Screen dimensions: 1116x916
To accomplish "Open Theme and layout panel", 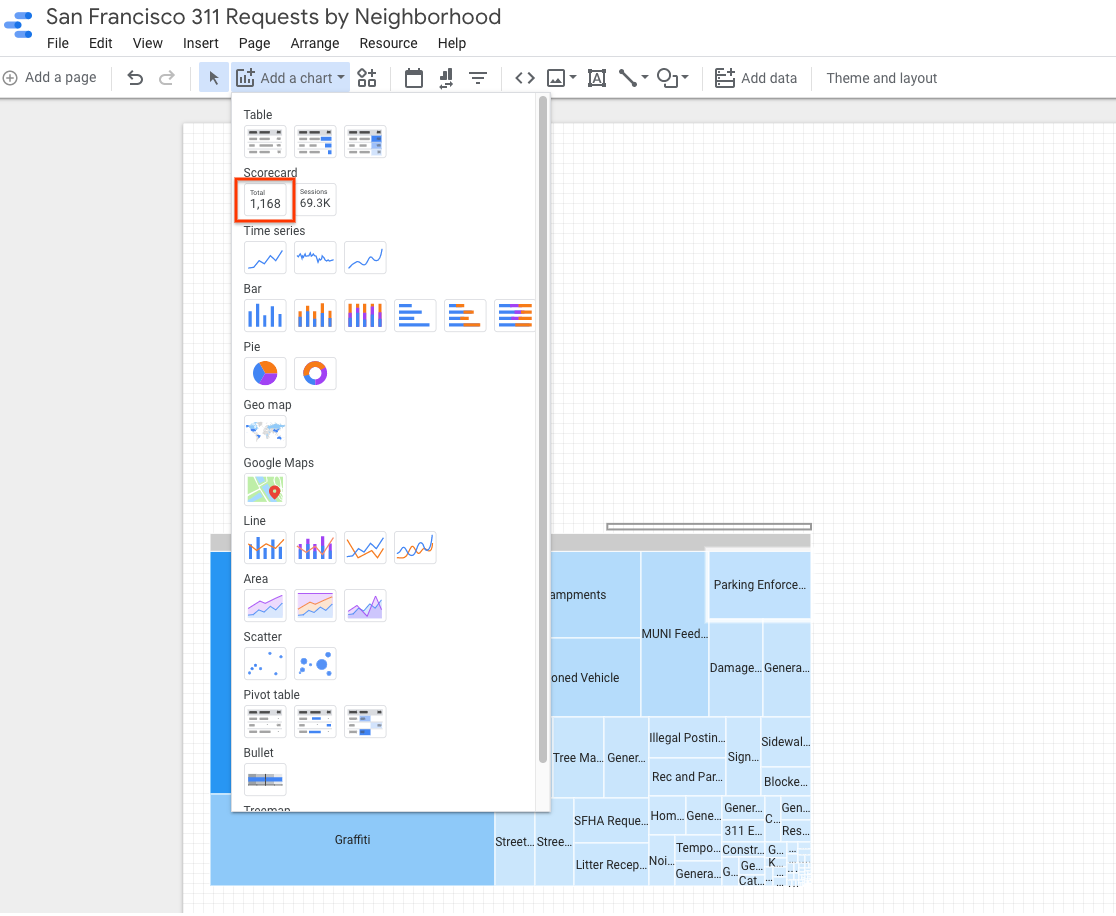I will coord(881,78).
